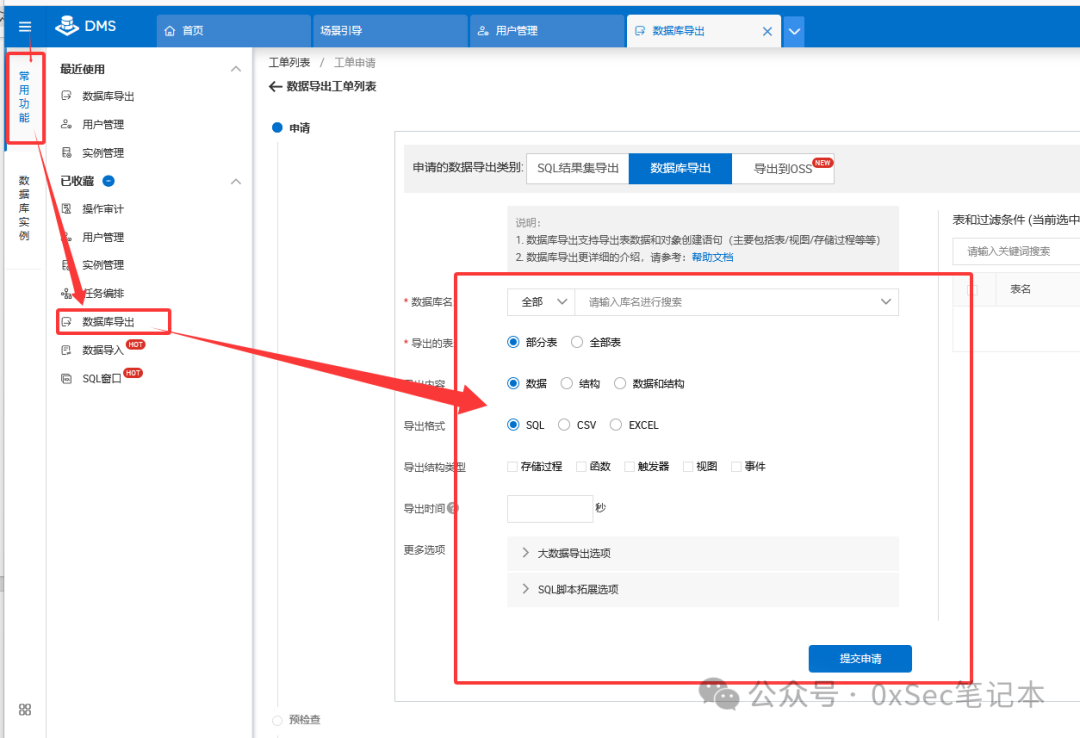Open 任务编排 in 已收藏 list
Image resolution: width=1080 pixels, height=738 pixels.
103,294
